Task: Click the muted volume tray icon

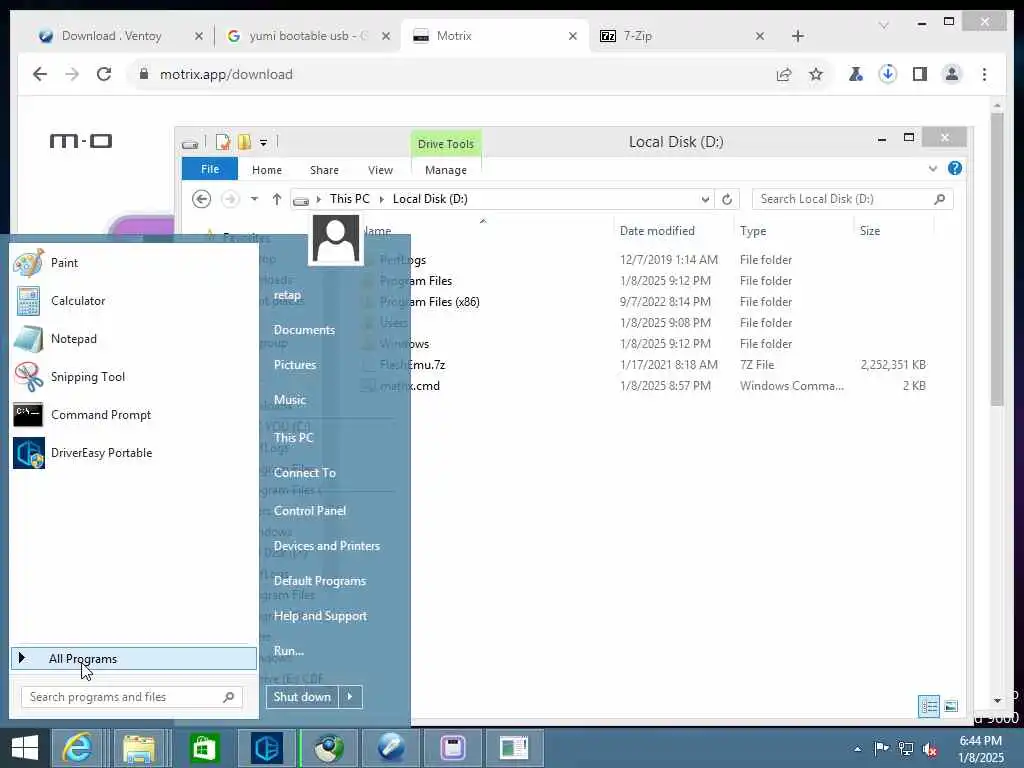Action: tap(930, 748)
